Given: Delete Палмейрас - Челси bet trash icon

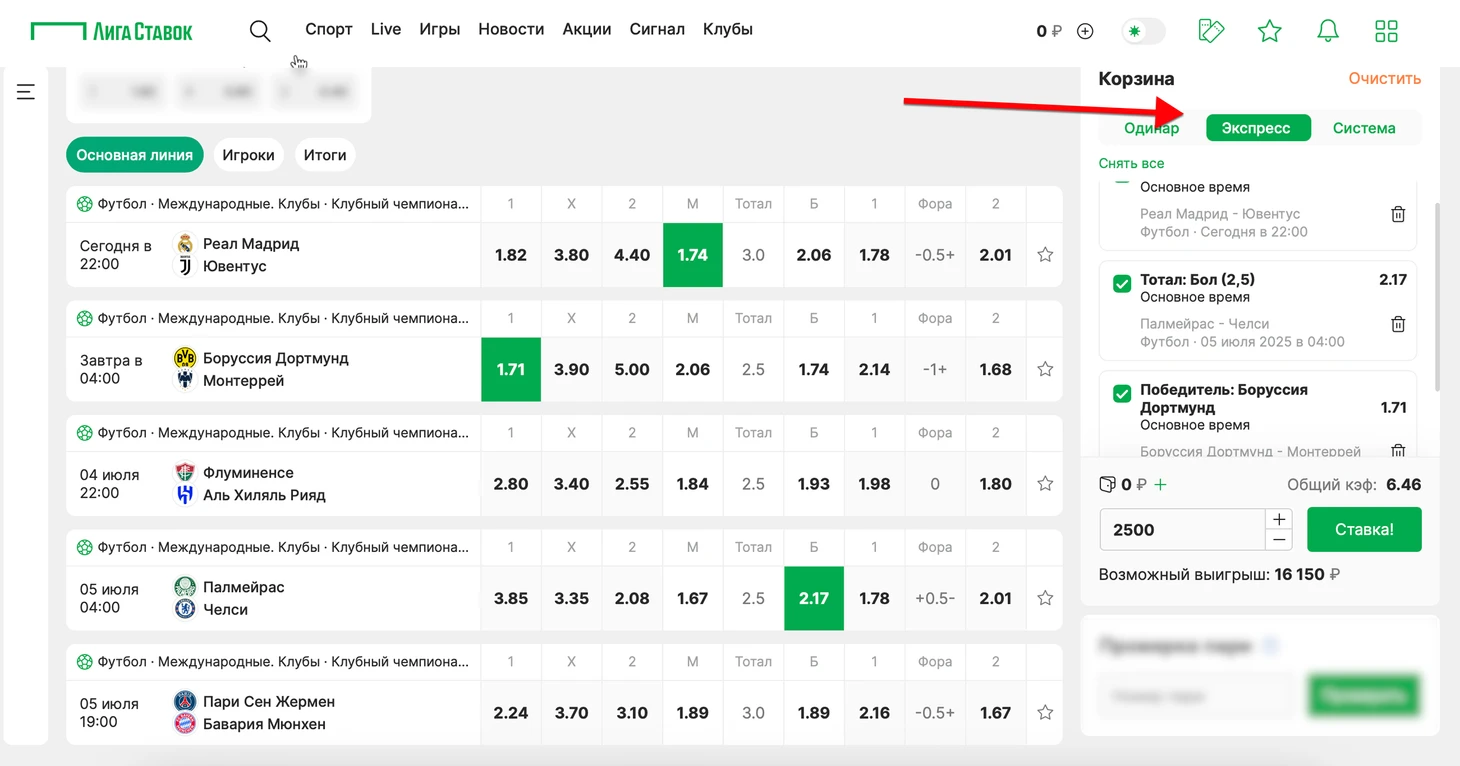Looking at the screenshot, I should point(1398,324).
